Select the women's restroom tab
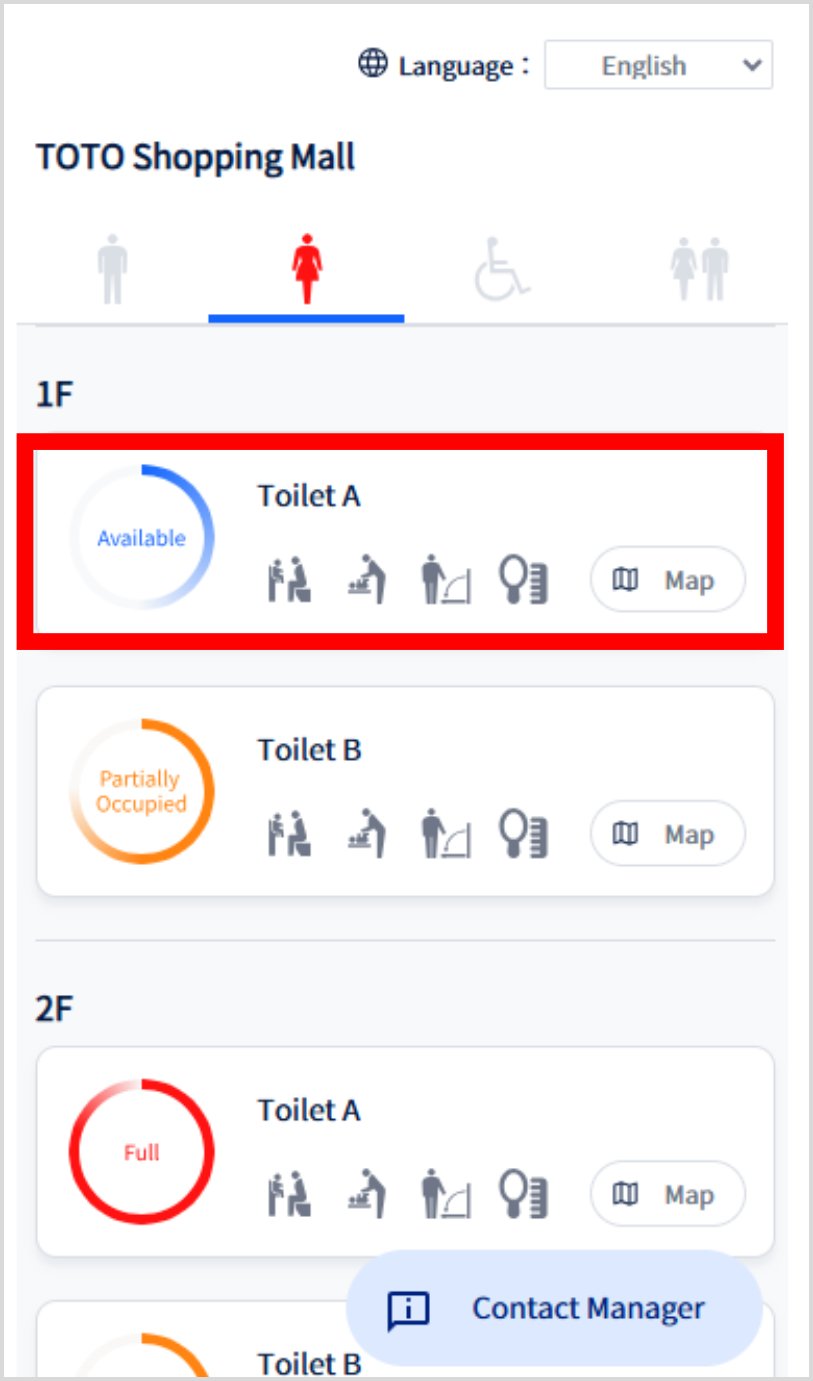This screenshot has height=1381, width=813. (306, 269)
